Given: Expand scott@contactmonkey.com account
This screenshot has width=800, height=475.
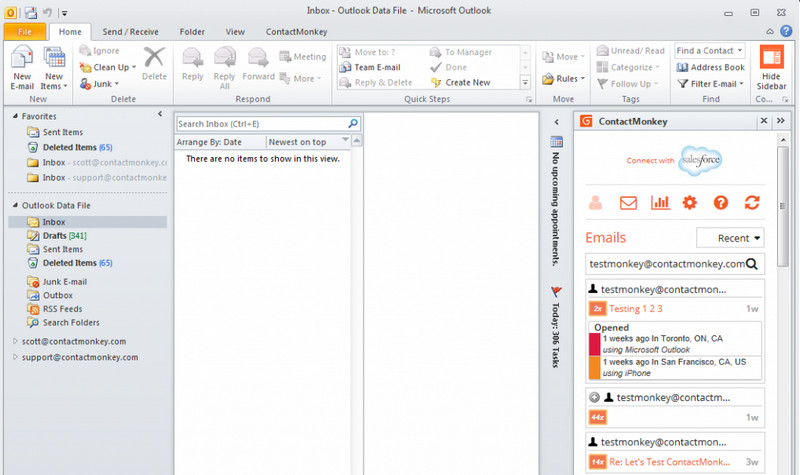Looking at the screenshot, I should click(15, 341).
